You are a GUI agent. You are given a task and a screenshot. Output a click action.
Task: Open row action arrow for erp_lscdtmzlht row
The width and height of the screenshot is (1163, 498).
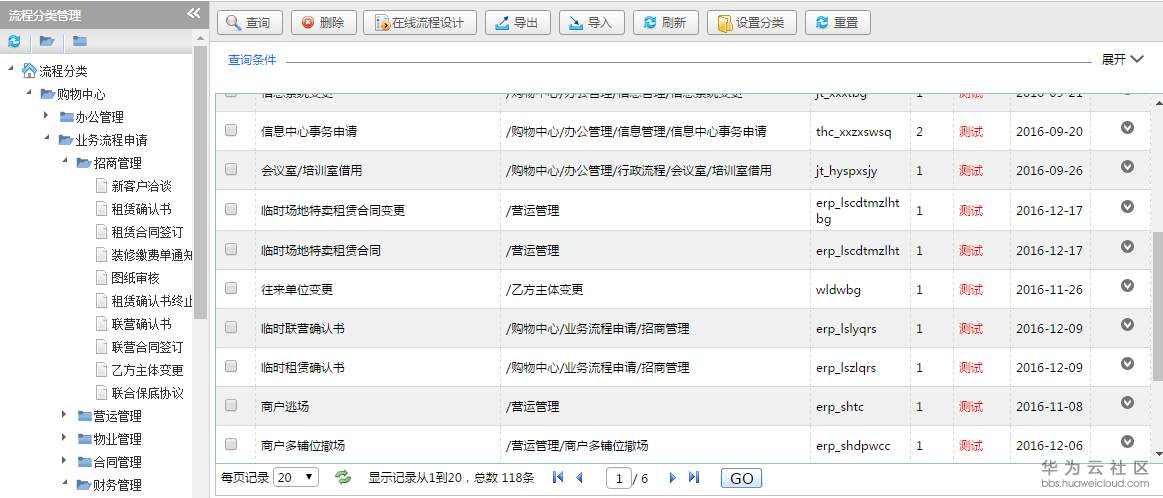pyautogui.click(x=1127, y=246)
